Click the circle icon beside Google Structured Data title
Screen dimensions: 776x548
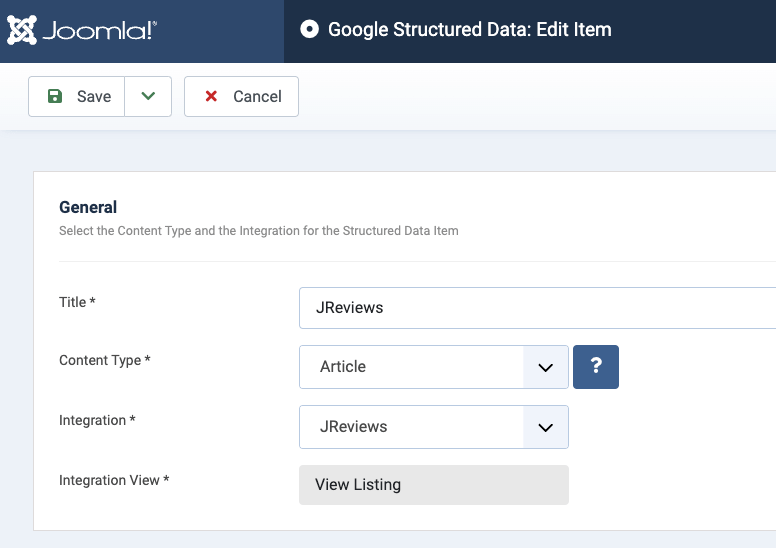(309, 29)
